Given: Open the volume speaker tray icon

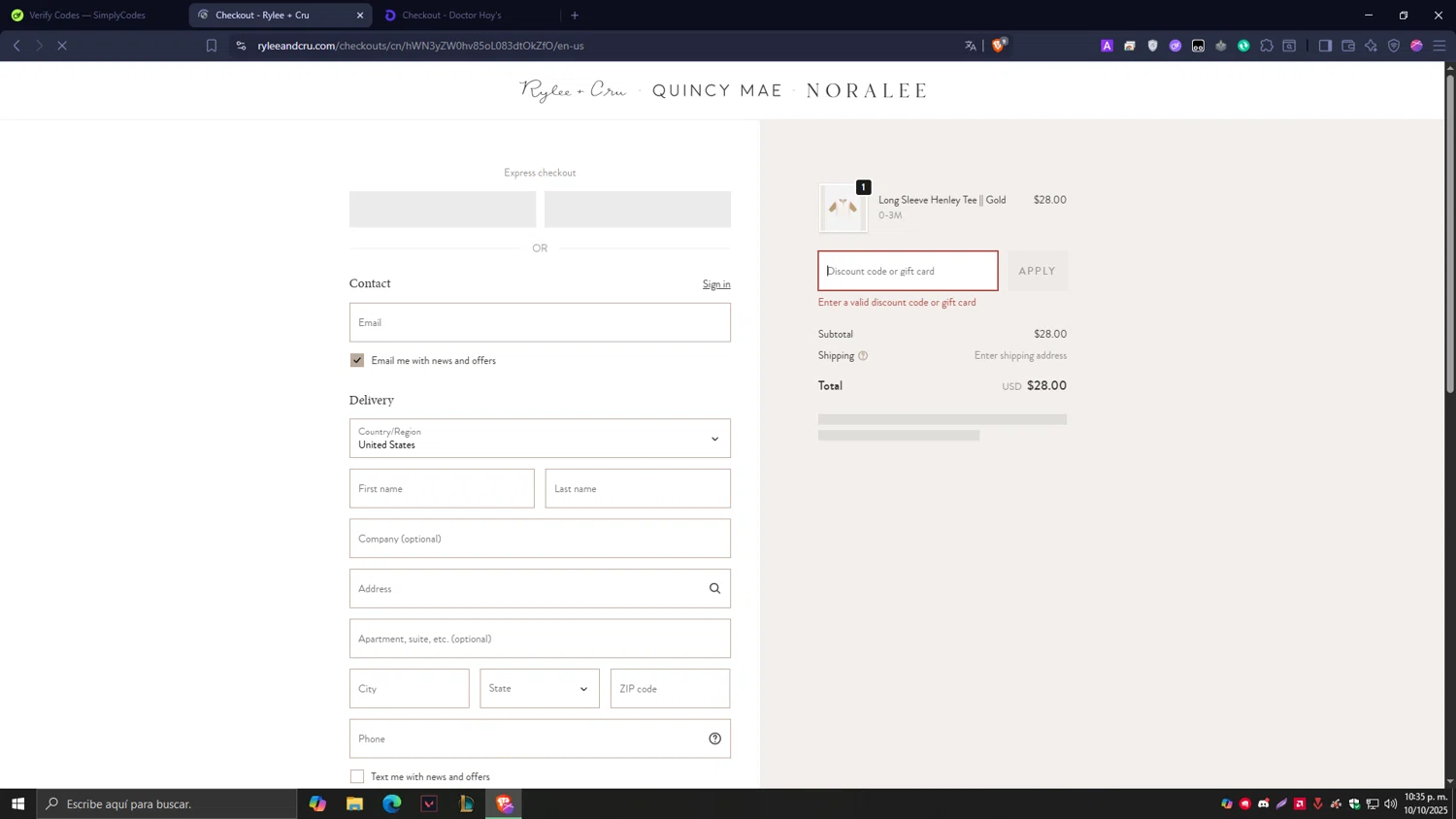Looking at the screenshot, I should (1391, 803).
